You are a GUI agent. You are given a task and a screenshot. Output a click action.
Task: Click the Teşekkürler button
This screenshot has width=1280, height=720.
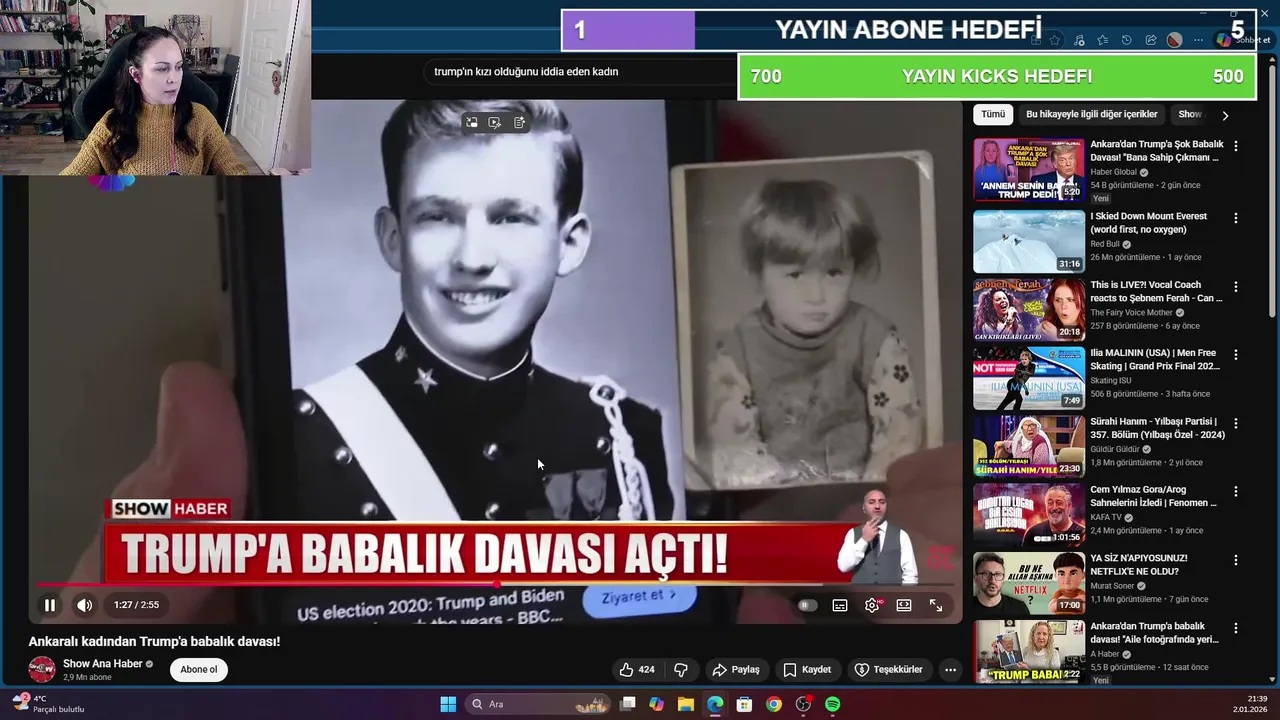tap(888, 669)
